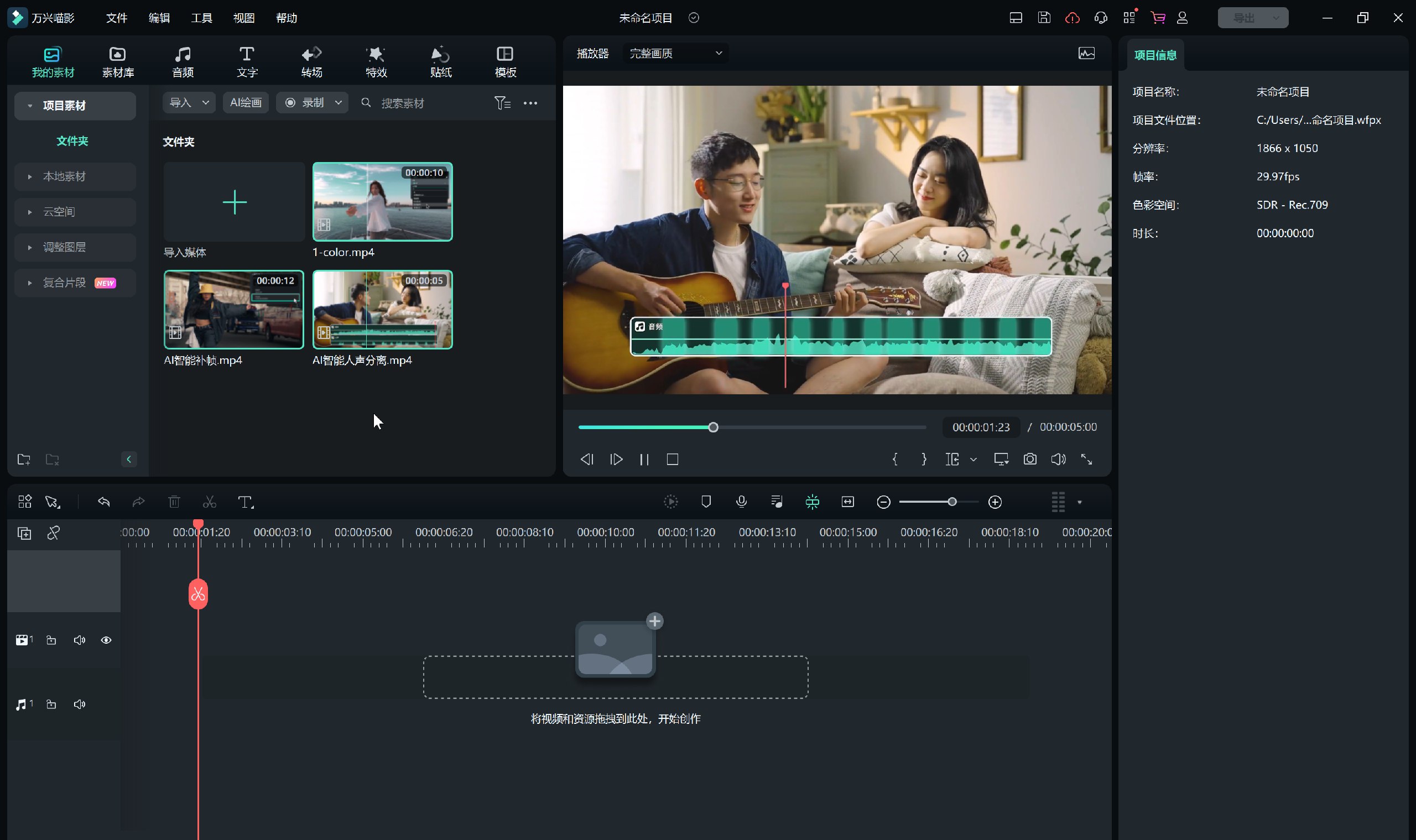Take a snapshot with the camera icon
Image resolution: width=1416 pixels, height=840 pixels.
click(1029, 459)
